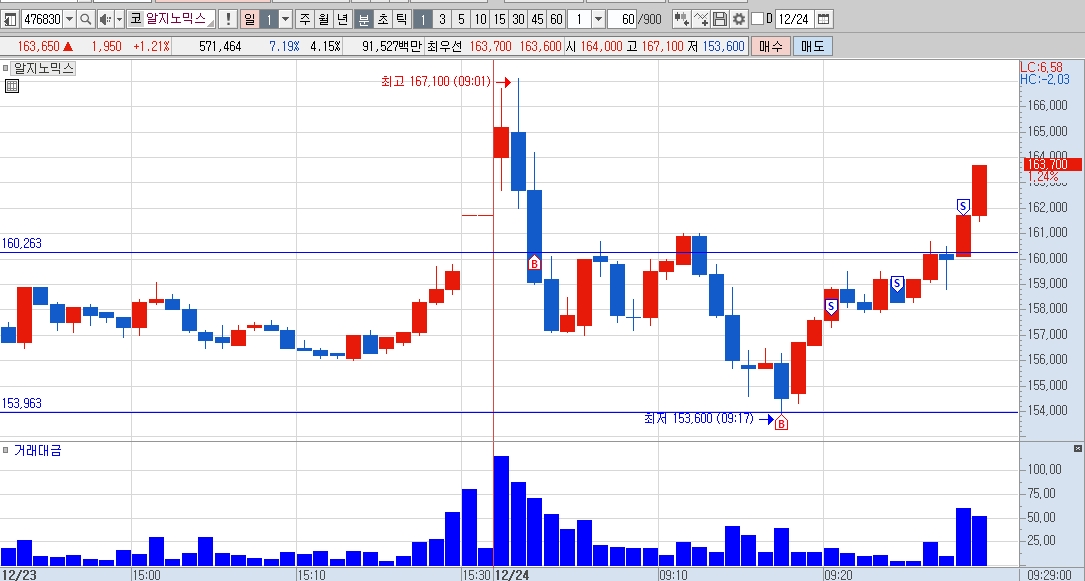Select 주 (weekly) chart period

[x=305, y=19]
